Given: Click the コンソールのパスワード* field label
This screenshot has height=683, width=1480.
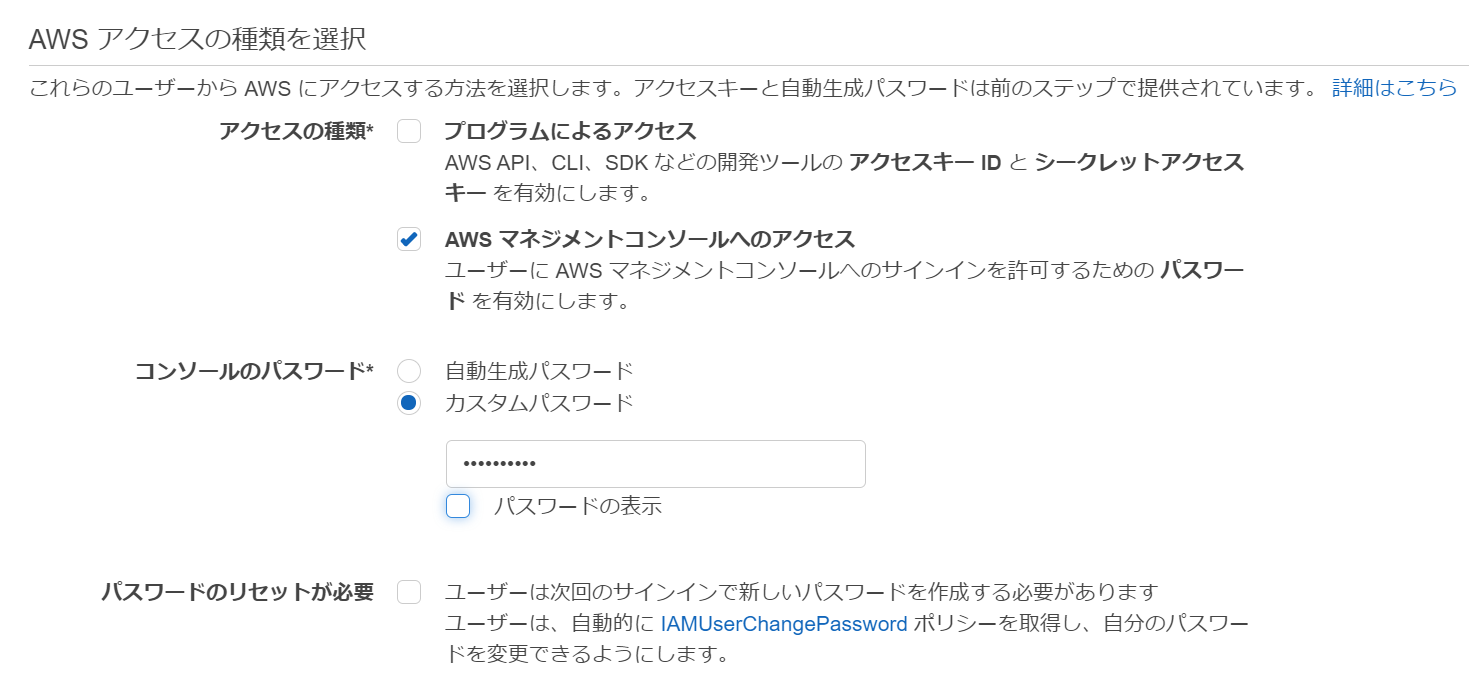Looking at the screenshot, I should [x=254, y=371].
